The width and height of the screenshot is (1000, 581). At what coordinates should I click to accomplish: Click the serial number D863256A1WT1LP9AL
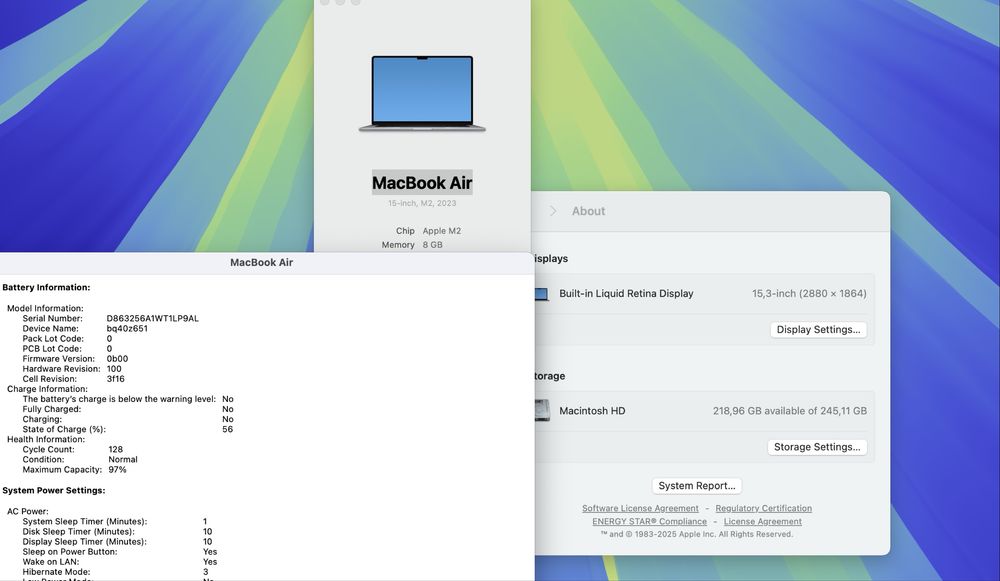point(152,318)
